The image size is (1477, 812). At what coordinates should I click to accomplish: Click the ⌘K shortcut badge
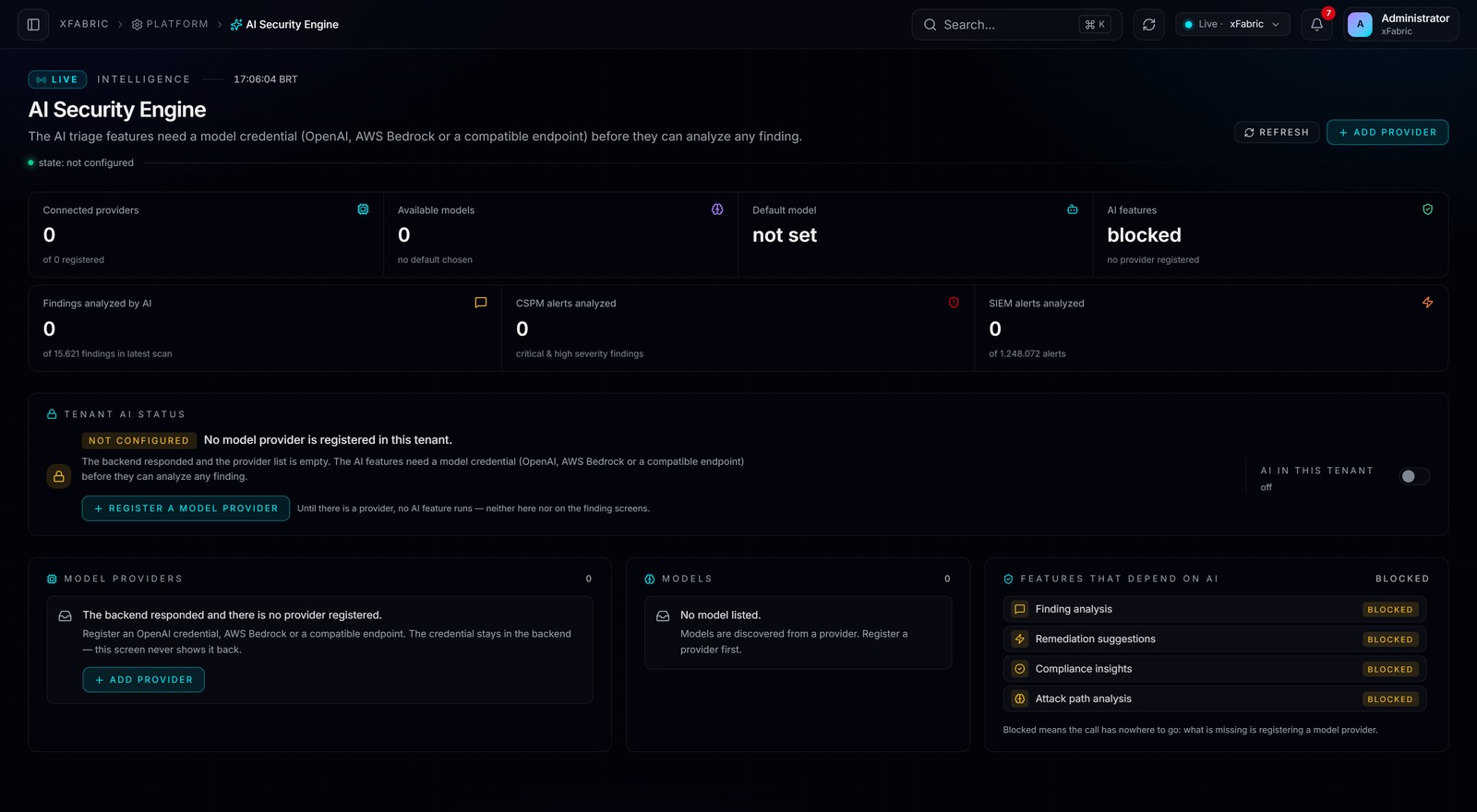coord(1095,25)
